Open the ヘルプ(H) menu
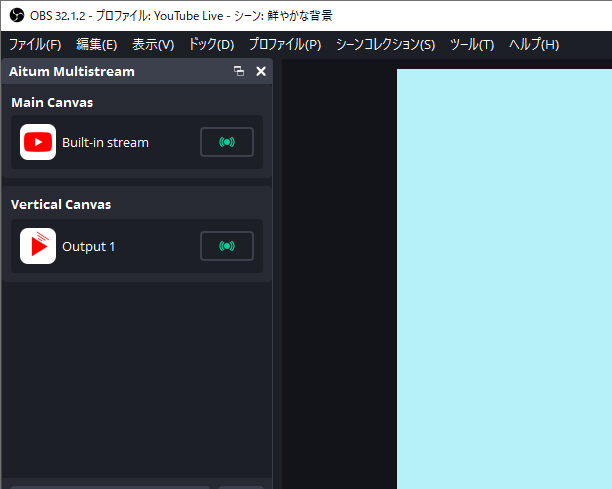The height and width of the screenshot is (489, 612). [534, 44]
